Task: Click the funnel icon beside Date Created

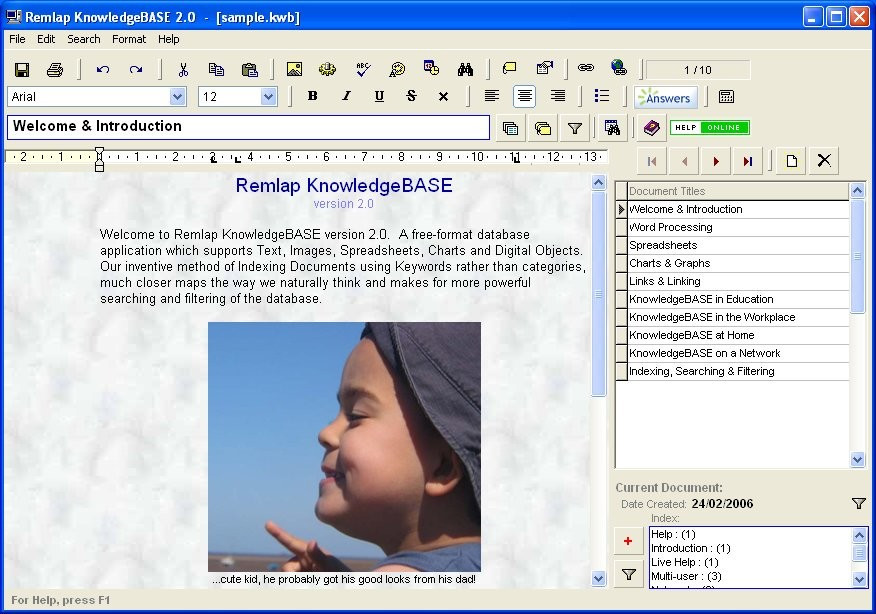Action: coord(859,503)
